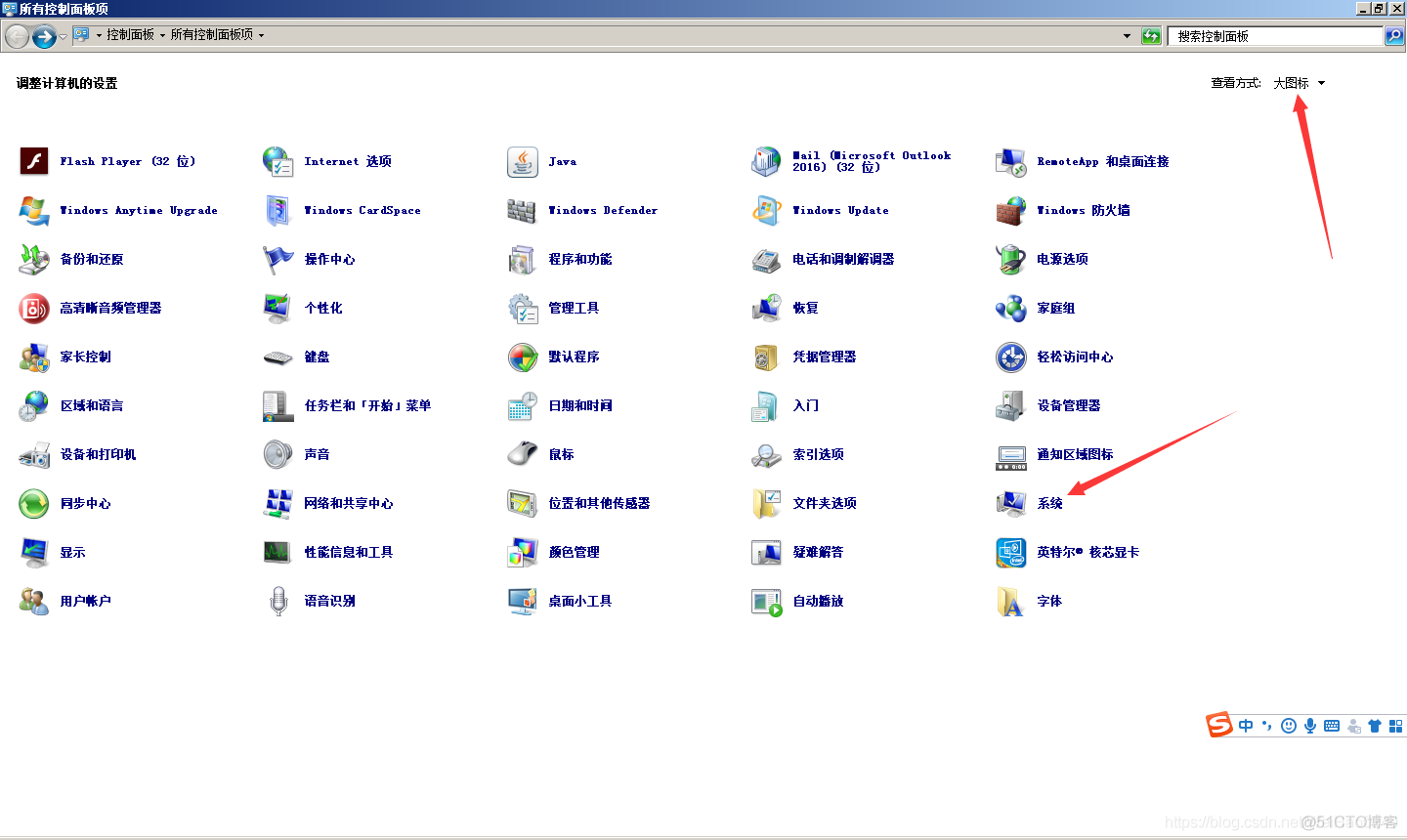Open 英特尔 核芯显卡 icon
The width and height of the screenshot is (1407, 840).
pos(1011,552)
